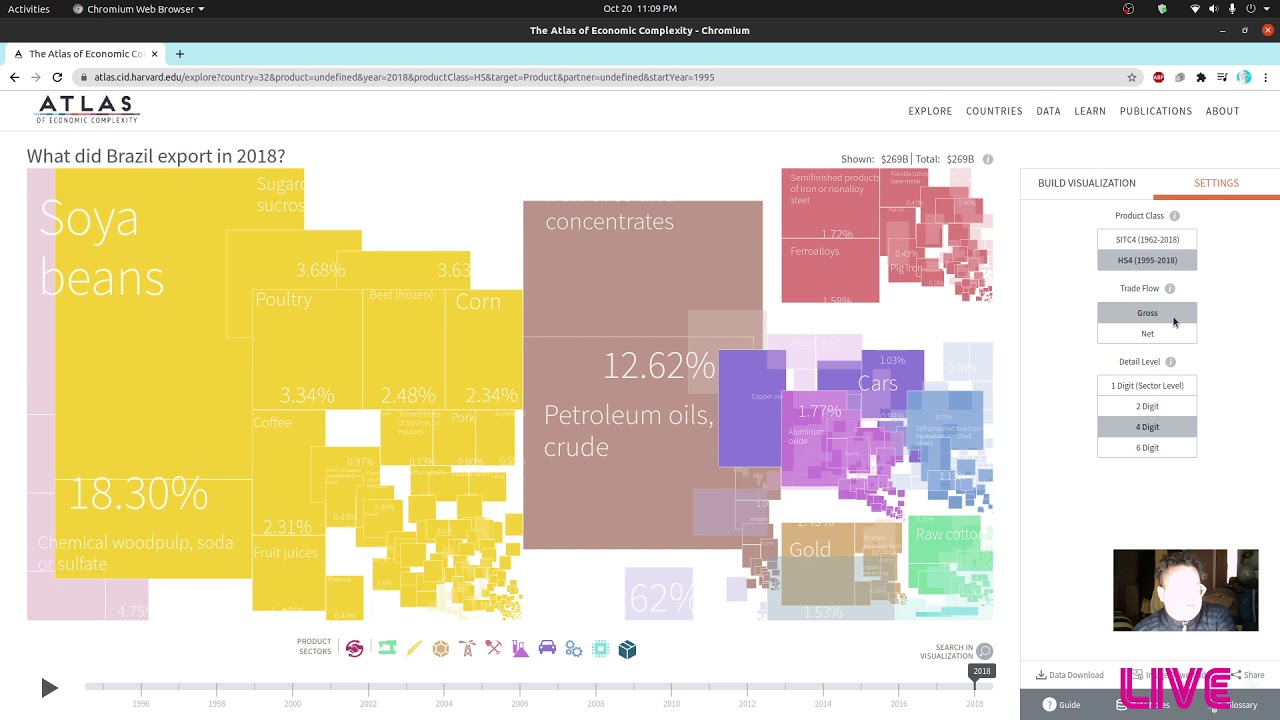Click Detail Level info icon
Viewport: 1280px width, 720px height.
[x=1171, y=362]
